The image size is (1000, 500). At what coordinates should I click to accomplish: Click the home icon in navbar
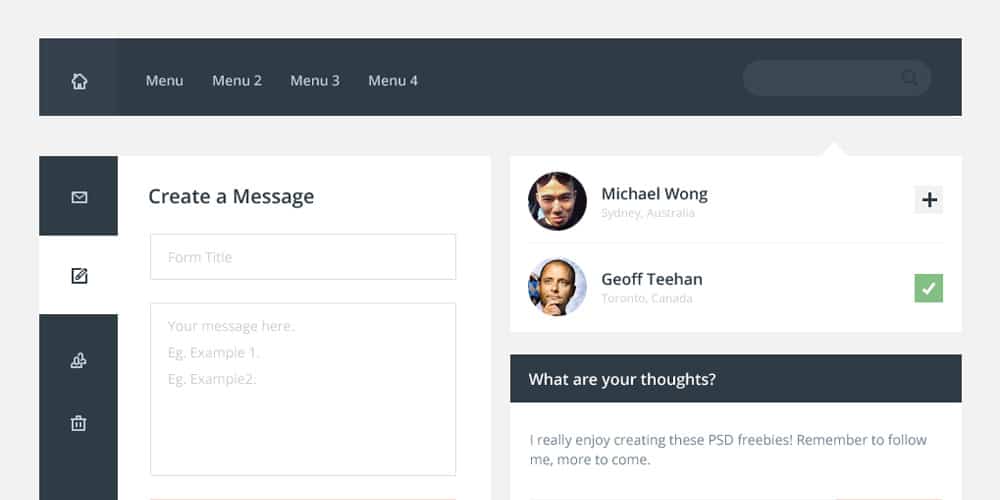coord(79,81)
